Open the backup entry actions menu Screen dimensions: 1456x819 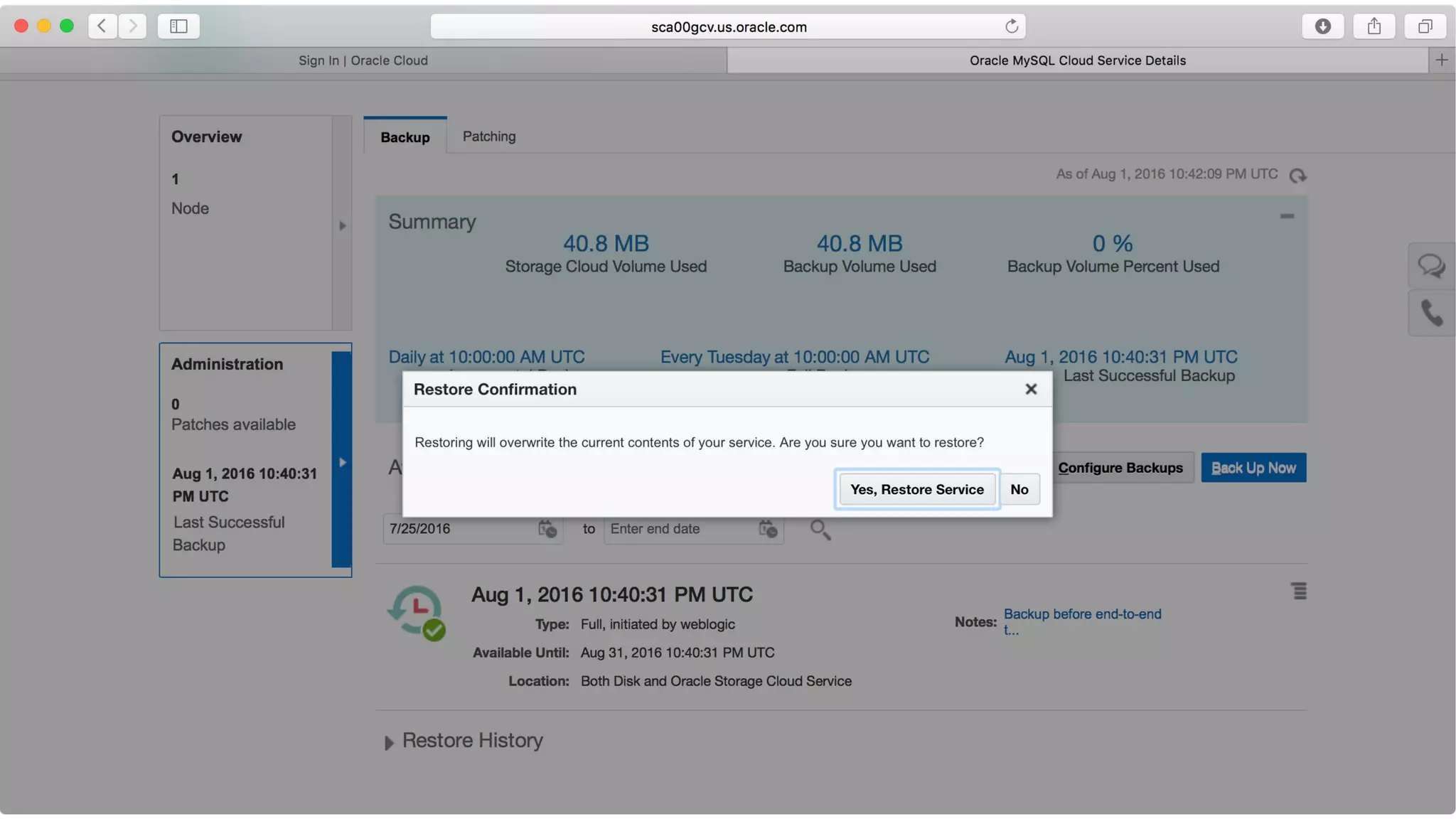[x=1299, y=591]
